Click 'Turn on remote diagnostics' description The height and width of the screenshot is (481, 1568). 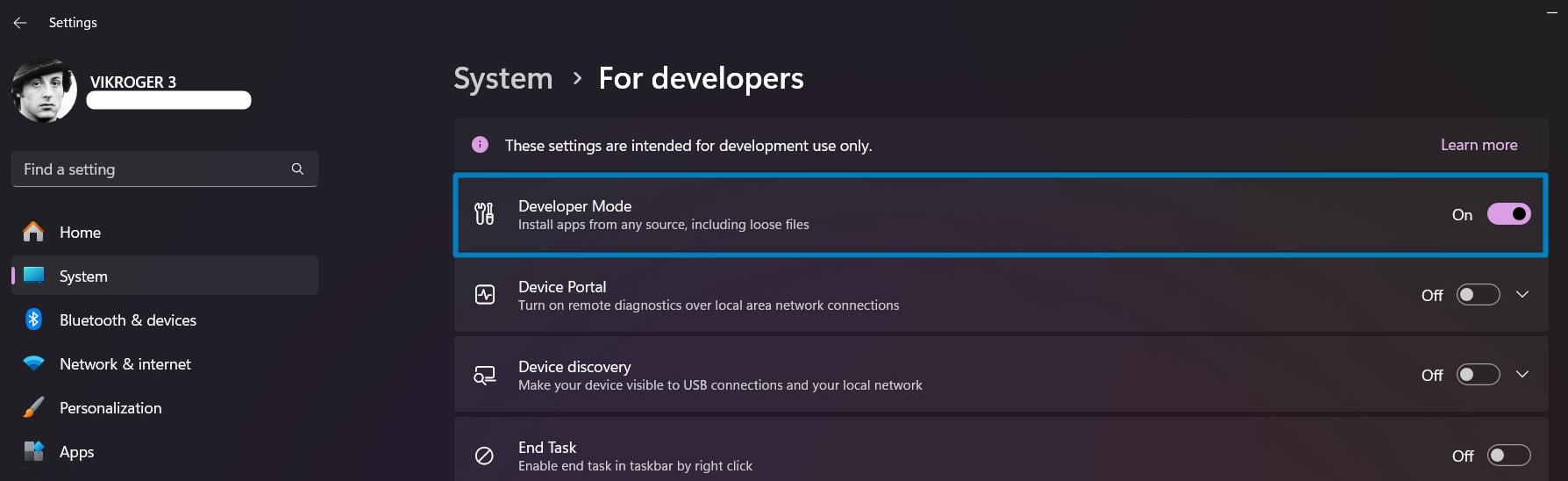point(709,305)
